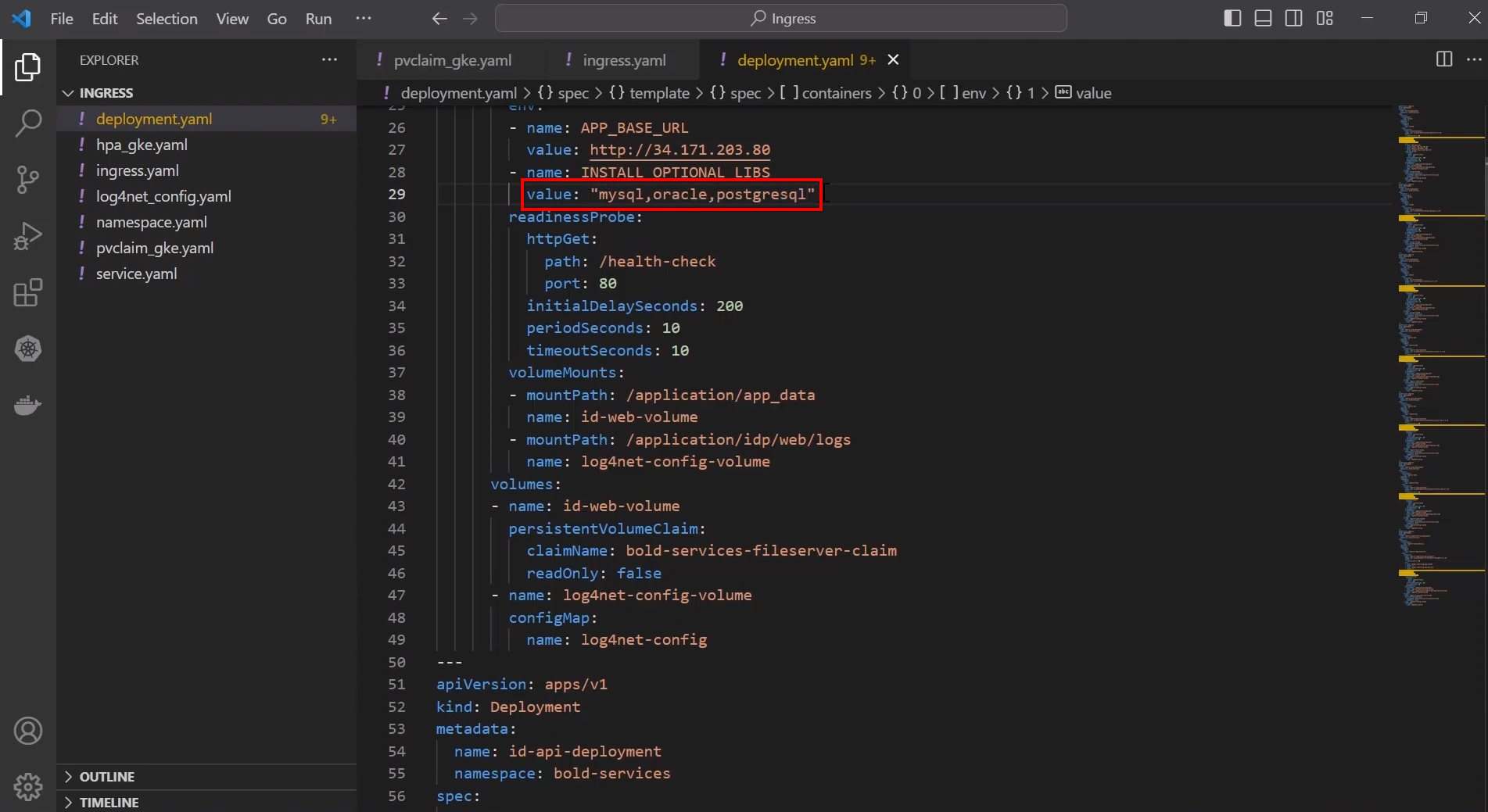Open the View menu
1488x812 pixels.
232,18
